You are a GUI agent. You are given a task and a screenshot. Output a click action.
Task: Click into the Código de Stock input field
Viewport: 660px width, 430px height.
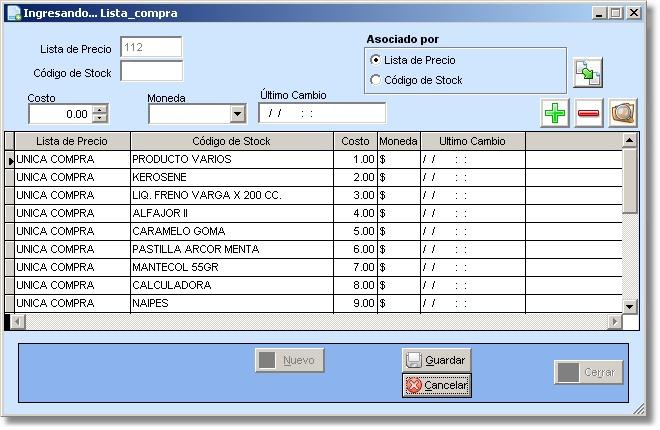[151, 71]
